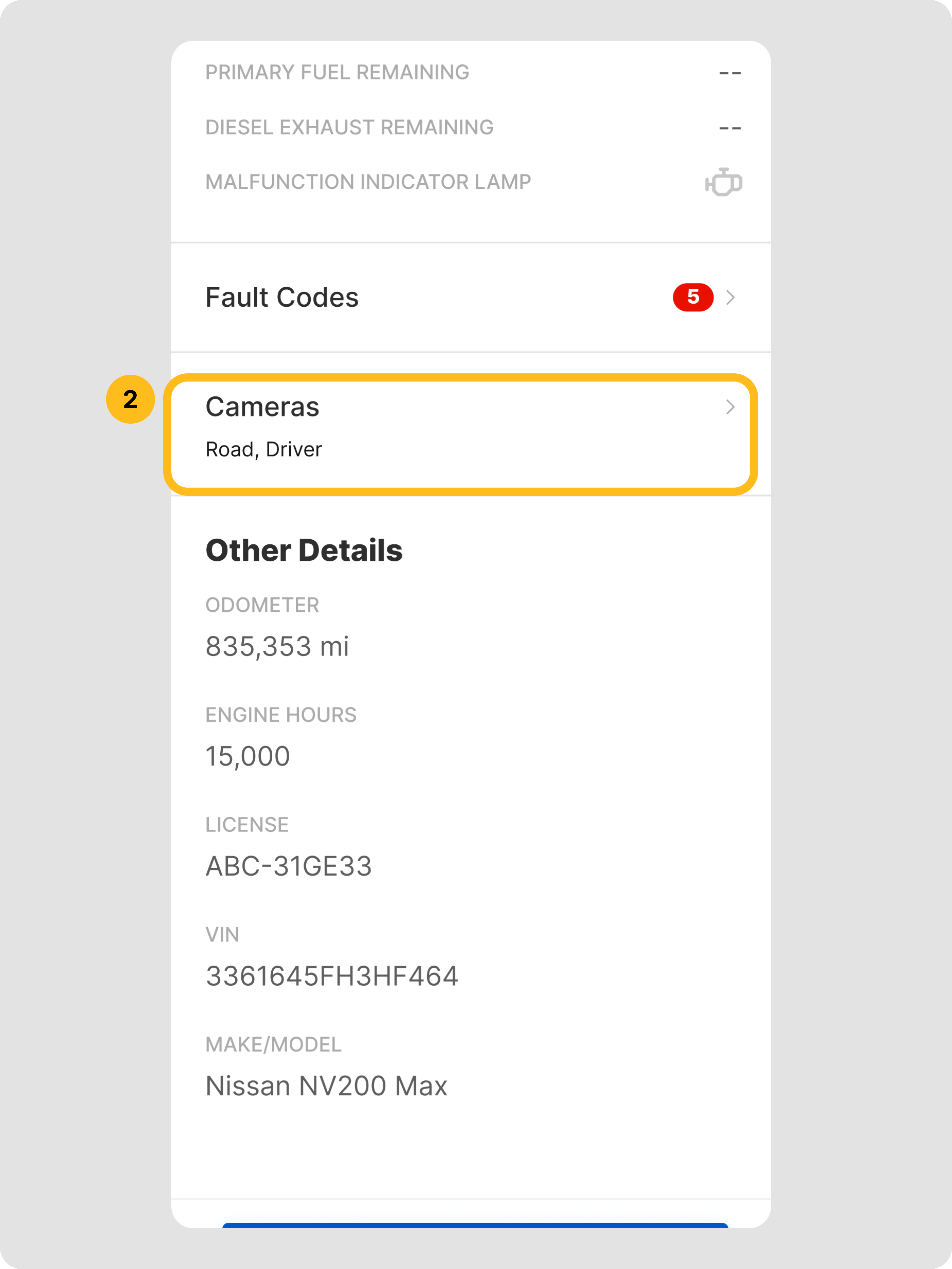The image size is (952, 1269).
Task: Select the VIN number 3361645FH3HF464
Action: pos(332,976)
